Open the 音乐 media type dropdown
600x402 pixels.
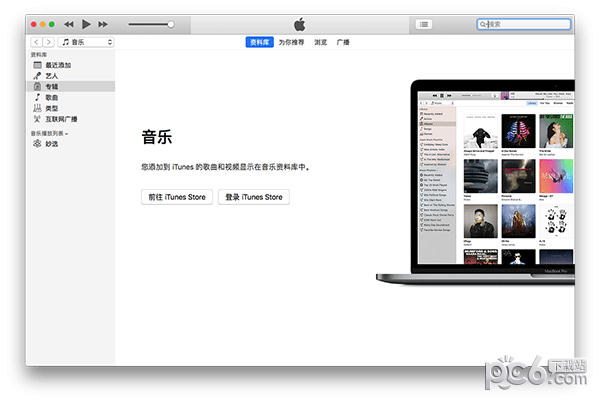[86, 42]
